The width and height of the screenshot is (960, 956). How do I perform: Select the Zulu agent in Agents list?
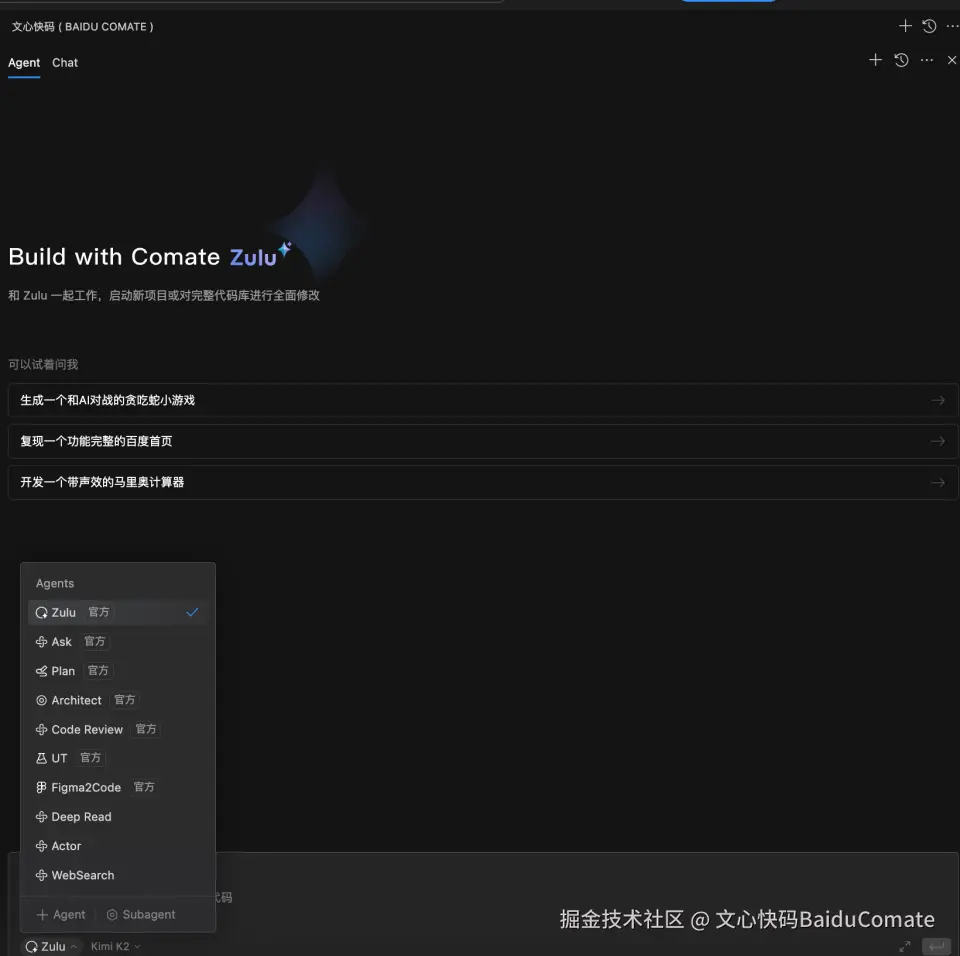pos(118,612)
